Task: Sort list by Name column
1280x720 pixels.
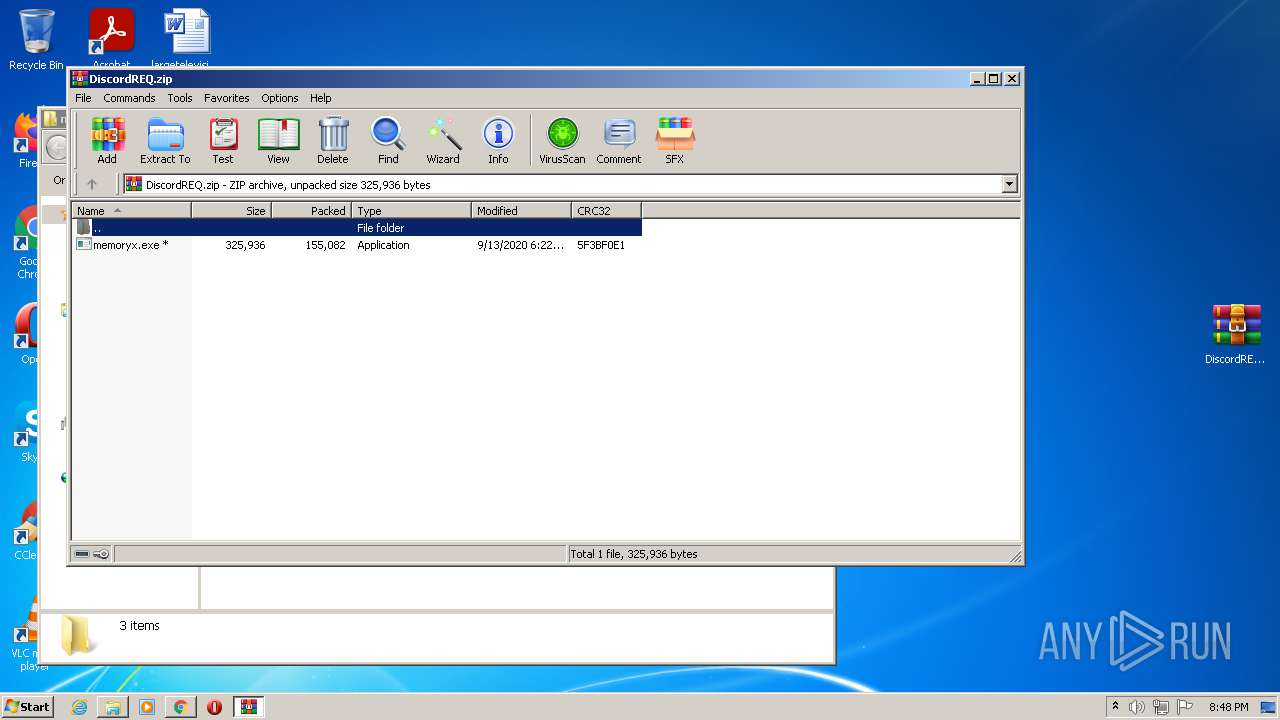Action: click(131, 210)
